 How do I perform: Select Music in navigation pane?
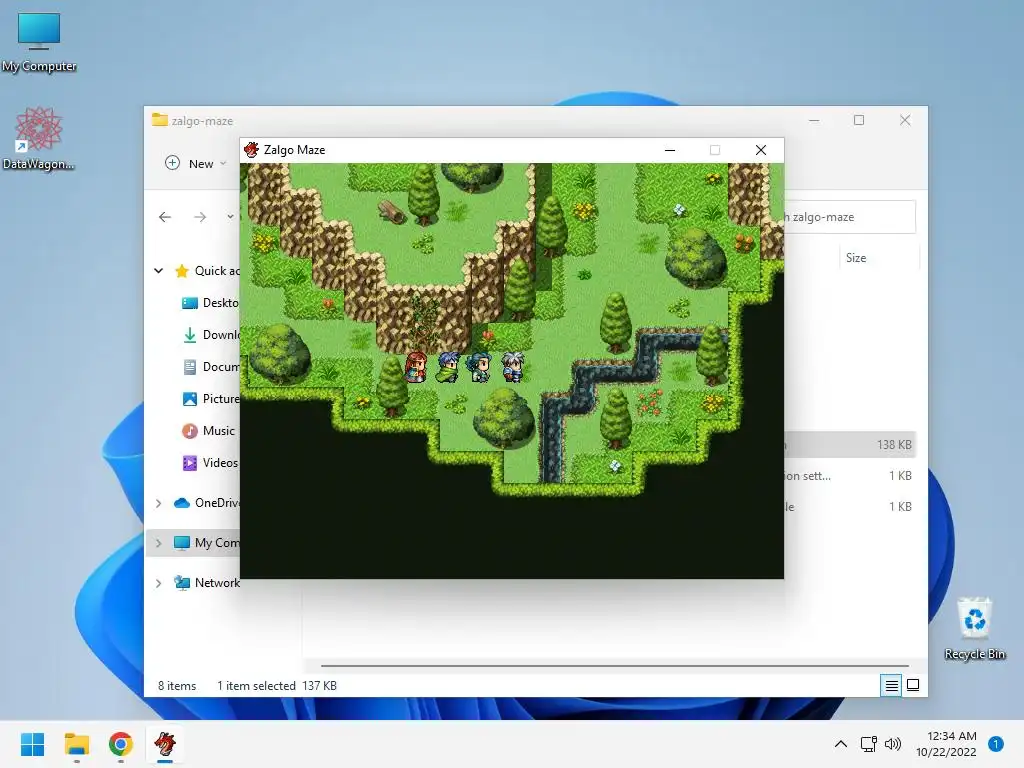[209, 430]
